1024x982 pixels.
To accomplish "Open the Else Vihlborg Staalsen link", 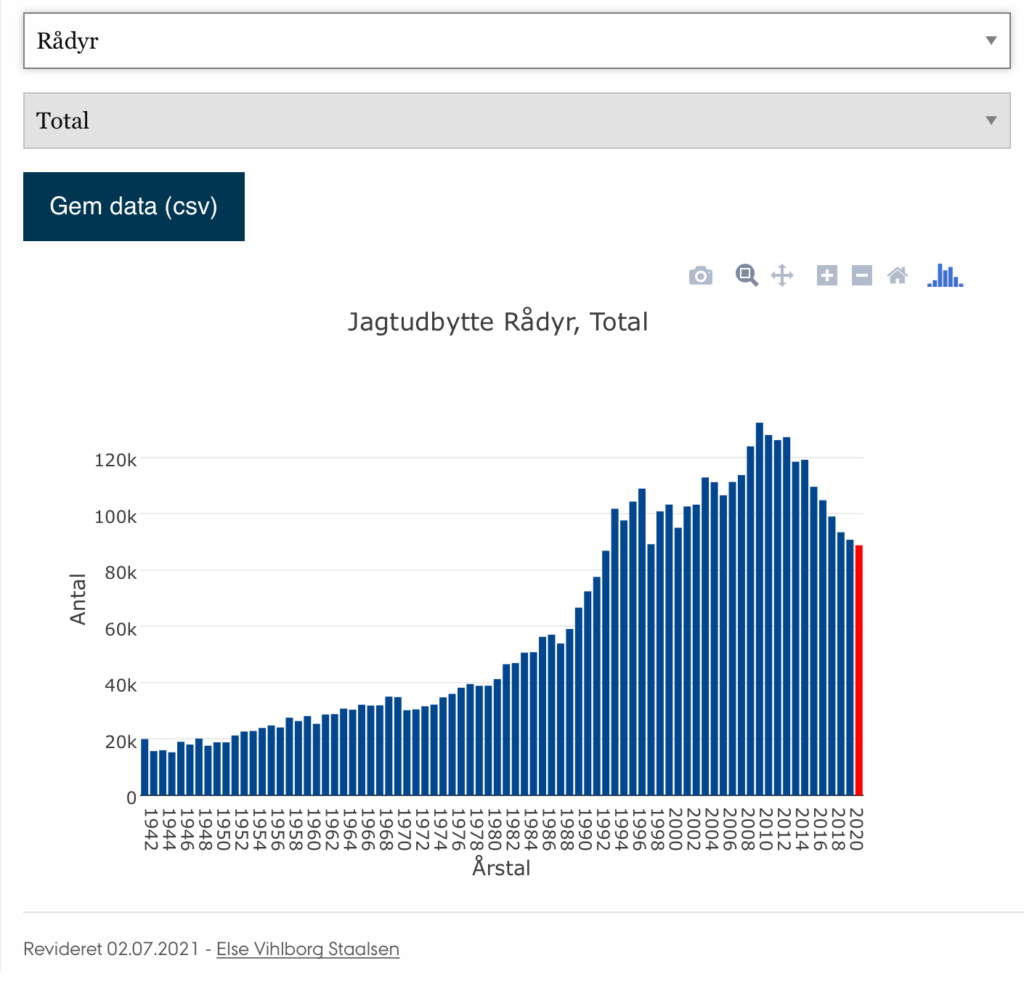I will (308, 949).
